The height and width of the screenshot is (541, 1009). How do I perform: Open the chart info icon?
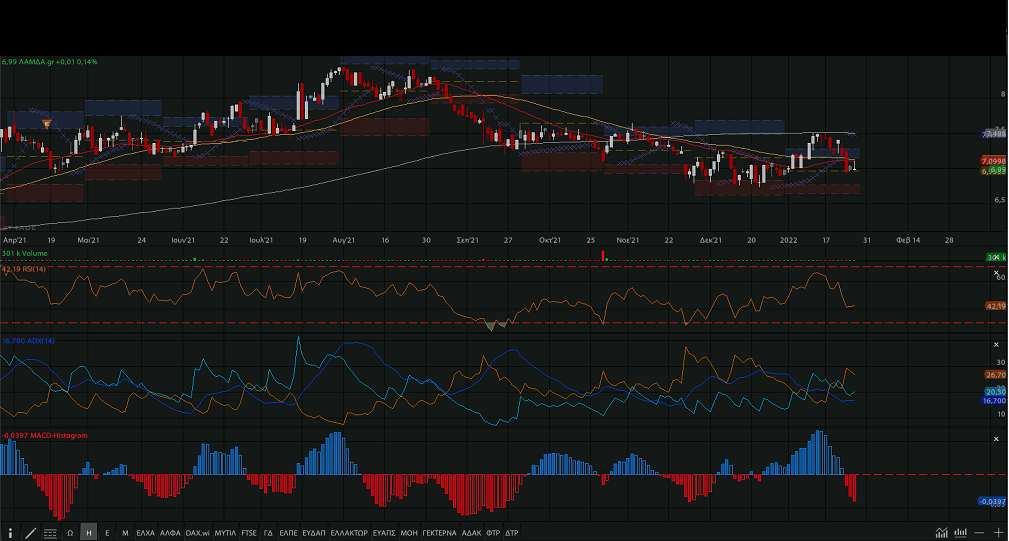10,533
